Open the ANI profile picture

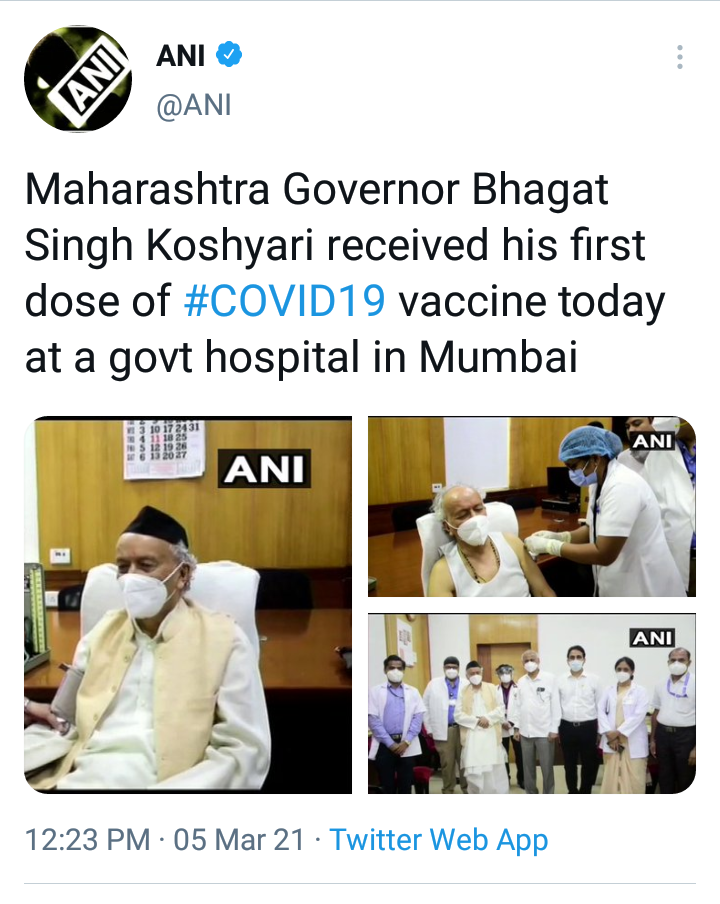tap(78, 78)
